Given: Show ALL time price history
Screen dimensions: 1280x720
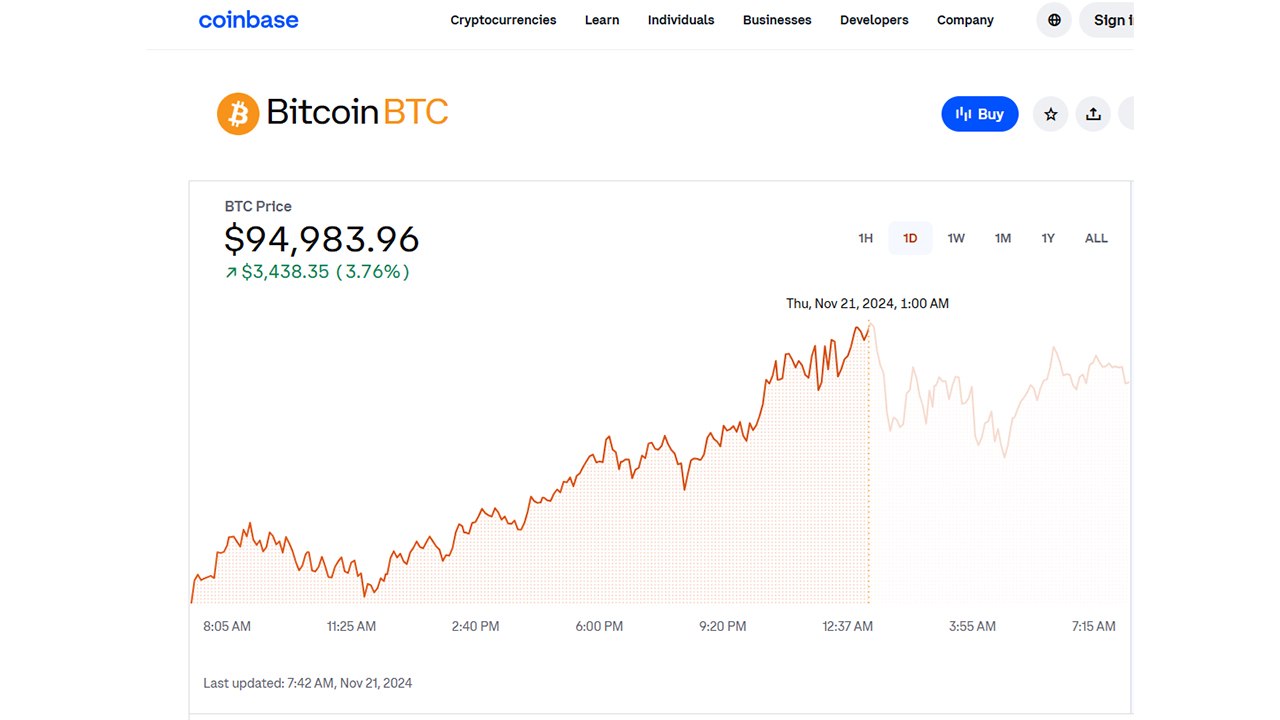Looking at the screenshot, I should (1096, 238).
